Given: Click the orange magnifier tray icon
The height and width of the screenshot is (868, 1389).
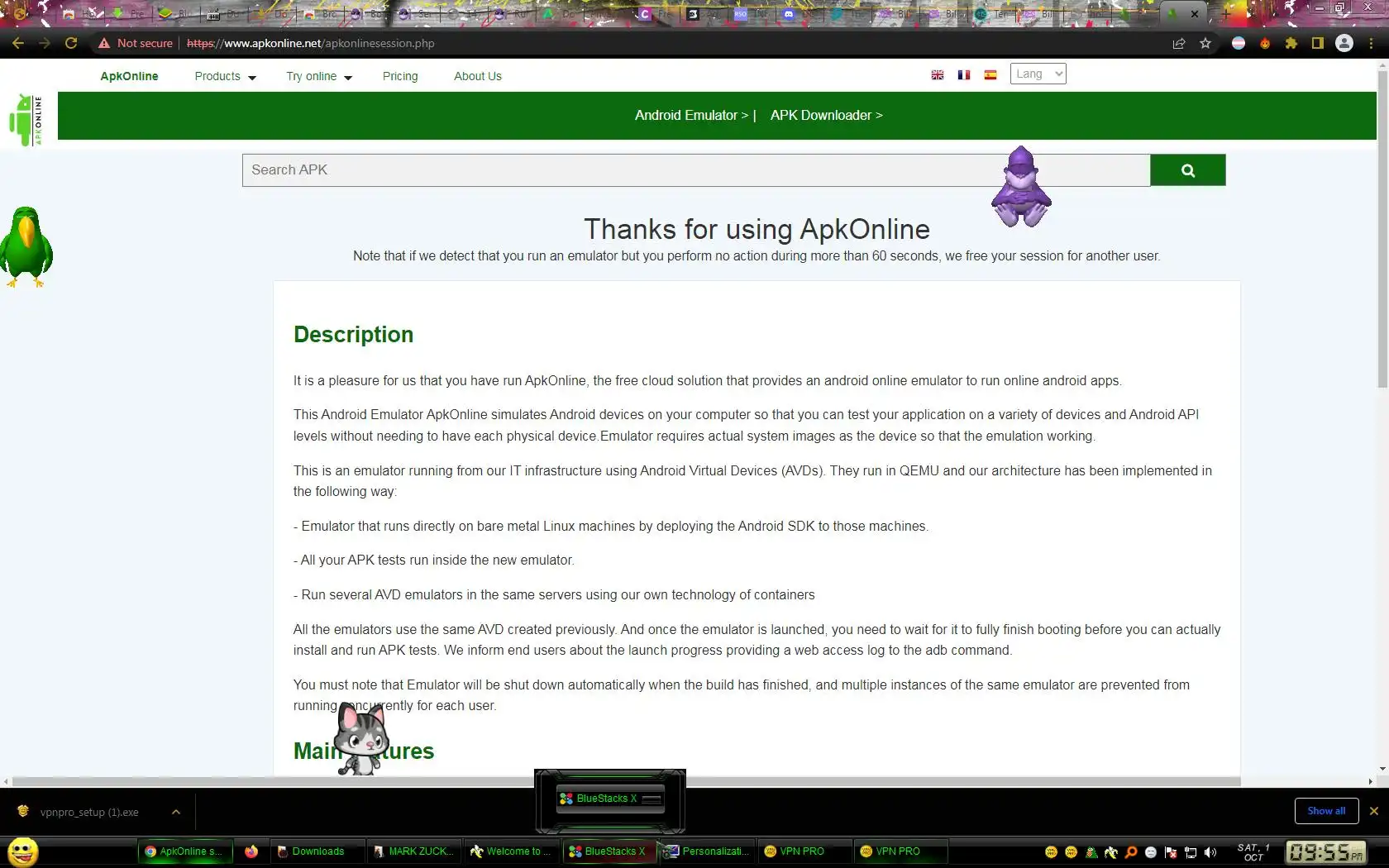Looking at the screenshot, I should [x=1131, y=852].
